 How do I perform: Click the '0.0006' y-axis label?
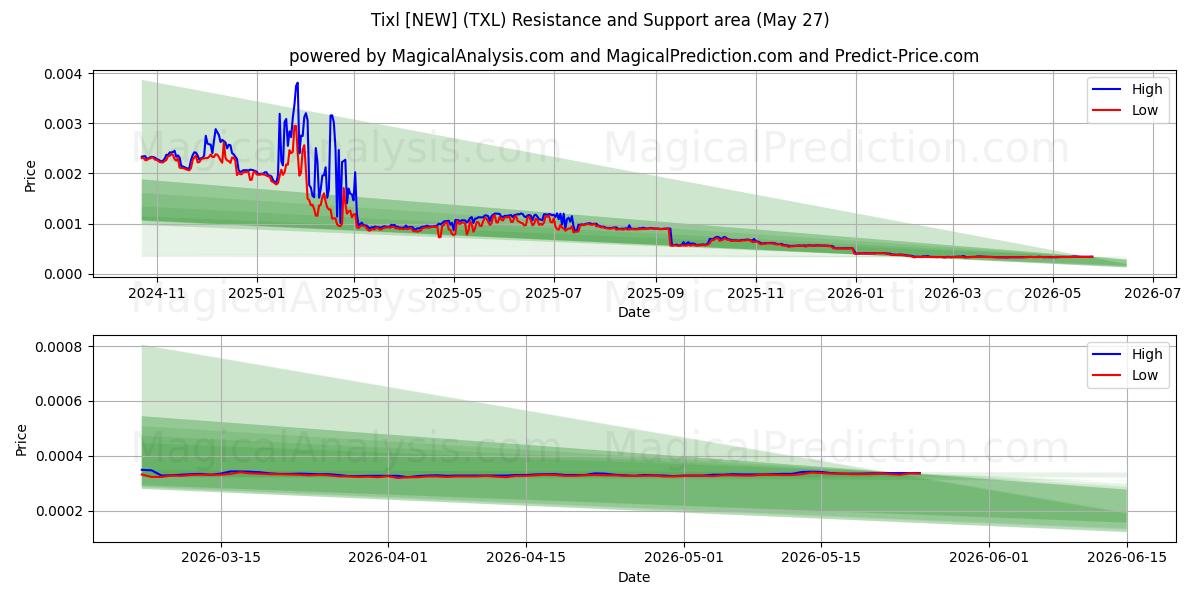click(x=61, y=402)
